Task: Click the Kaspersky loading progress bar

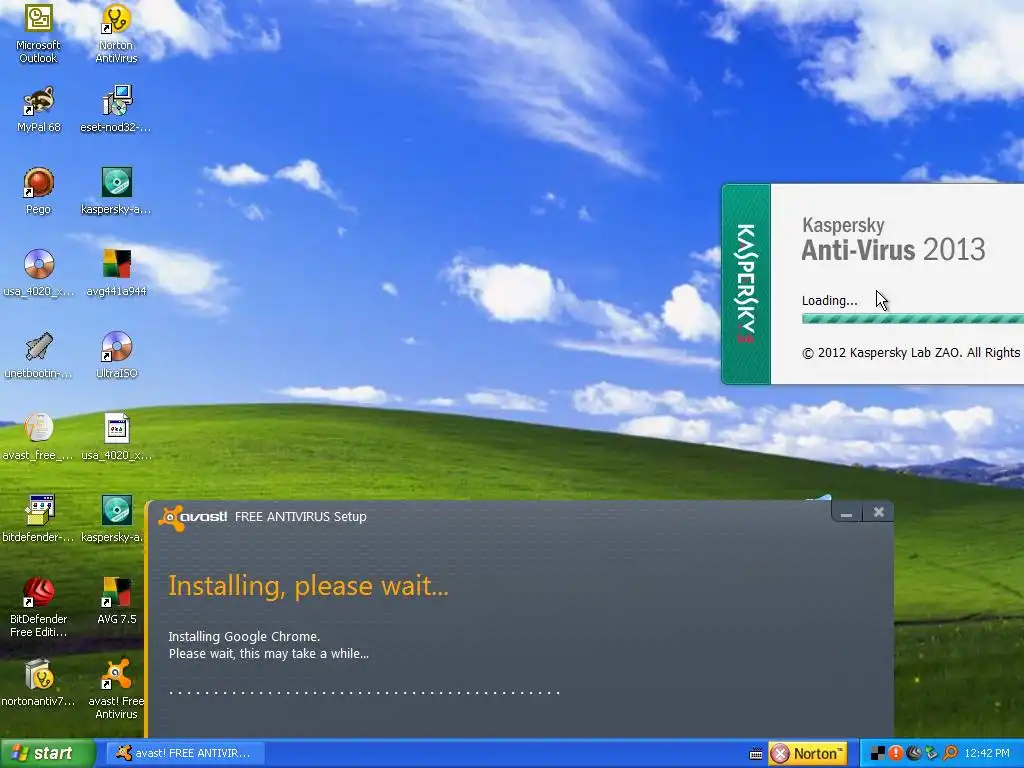Action: click(x=912, y=319)
